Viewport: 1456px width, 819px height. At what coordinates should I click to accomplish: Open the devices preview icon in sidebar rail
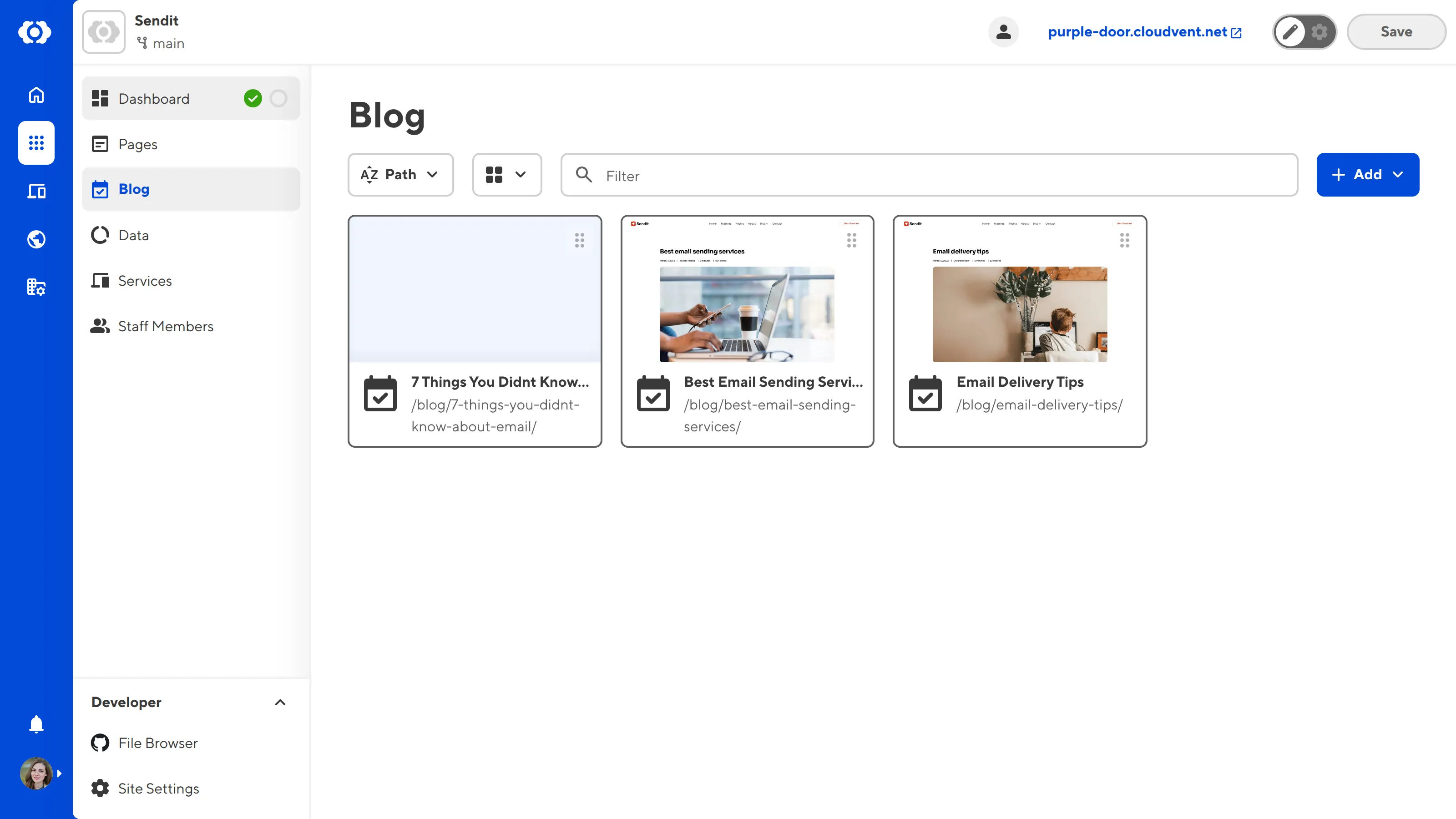35,191
